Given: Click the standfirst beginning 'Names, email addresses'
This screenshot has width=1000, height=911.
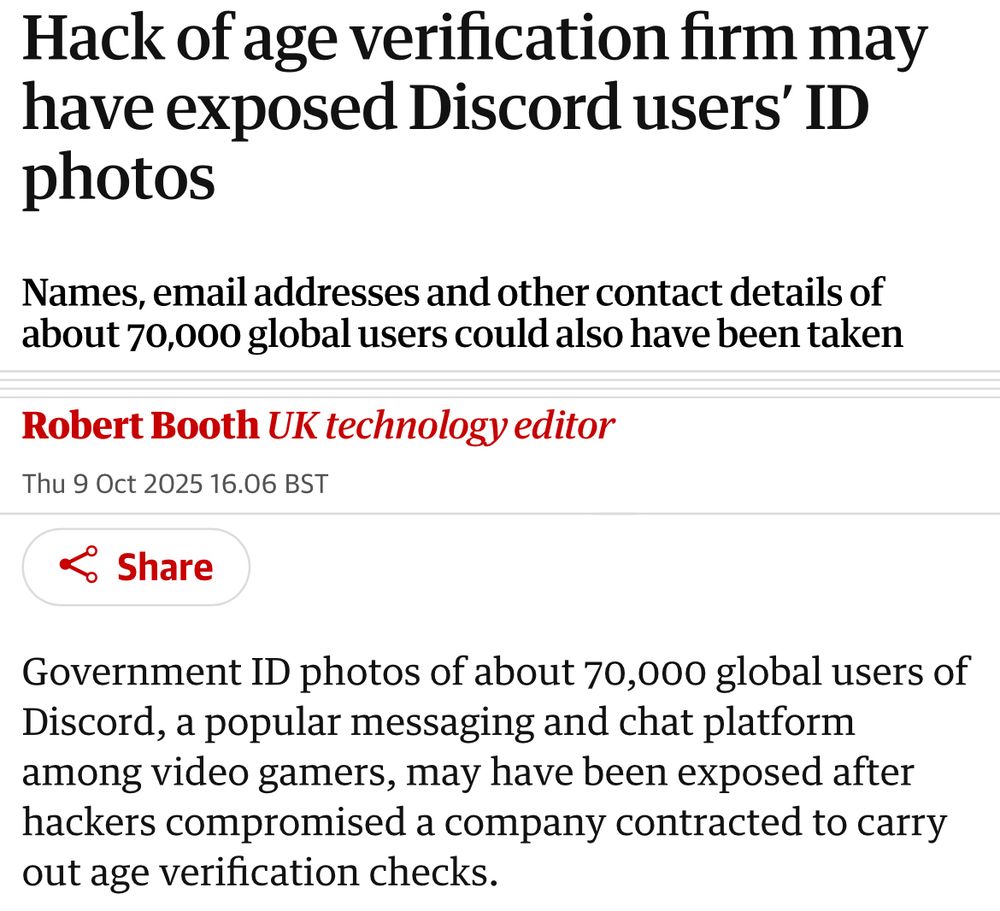Looking at the screenshot, I should (x=462, y=313).
